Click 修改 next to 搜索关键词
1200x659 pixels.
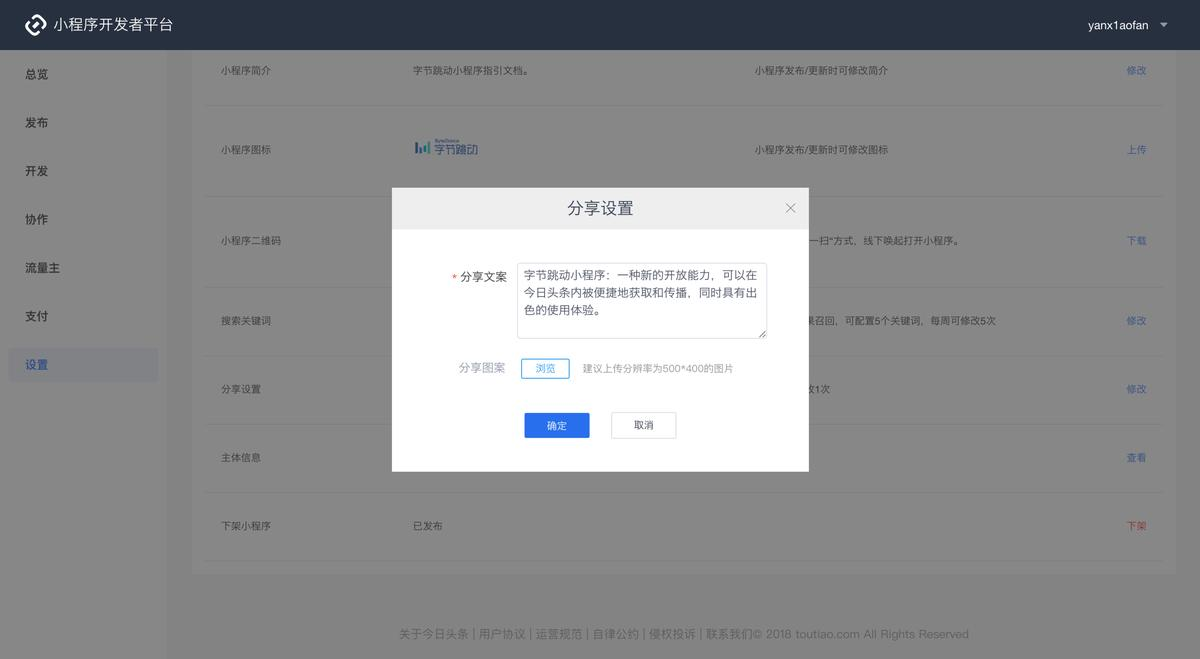point(1136,320)
